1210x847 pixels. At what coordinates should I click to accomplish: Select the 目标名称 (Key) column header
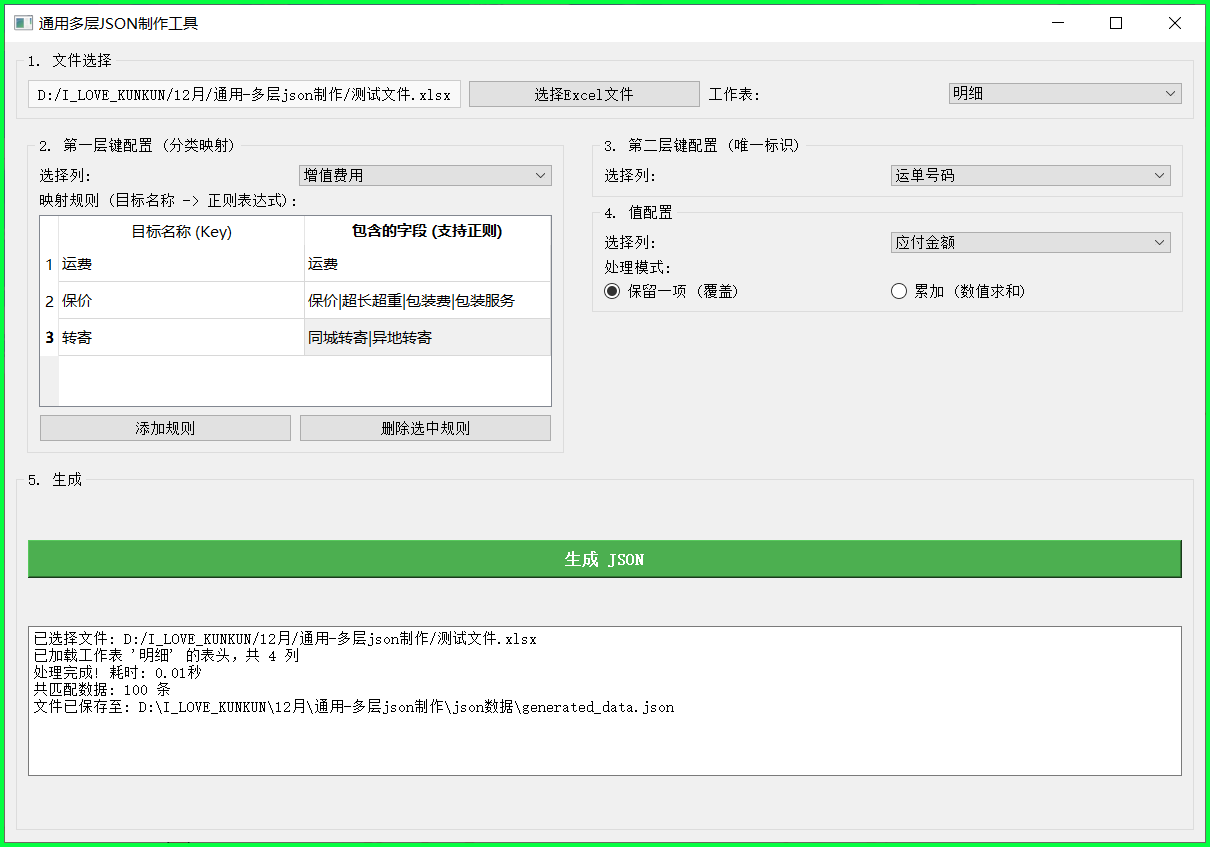(x=181, y=231)
